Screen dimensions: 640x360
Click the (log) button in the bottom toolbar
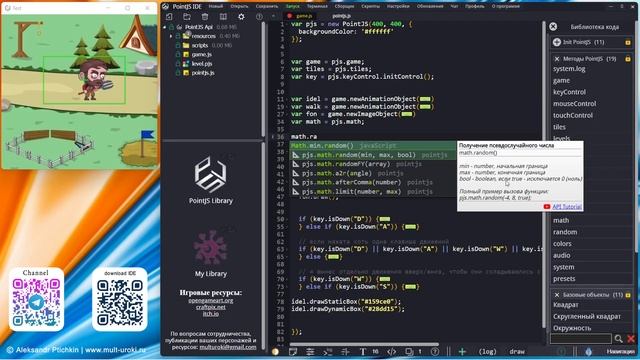(487, 351)
